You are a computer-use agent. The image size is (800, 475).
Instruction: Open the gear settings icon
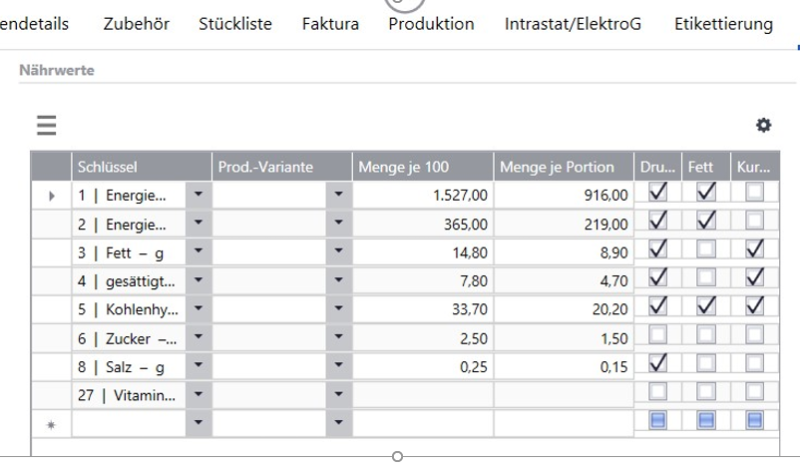tap(763, 125)
